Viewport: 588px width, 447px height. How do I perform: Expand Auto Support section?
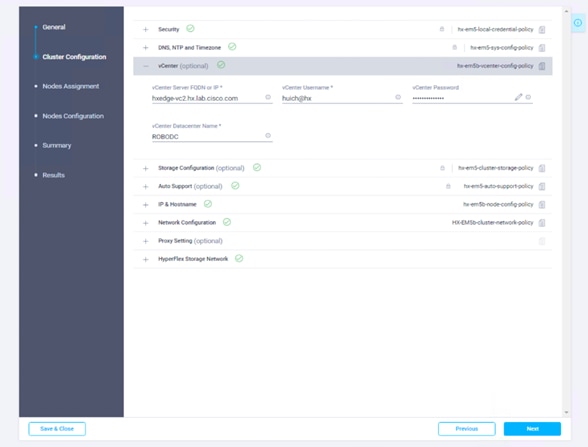coord(146,186)
